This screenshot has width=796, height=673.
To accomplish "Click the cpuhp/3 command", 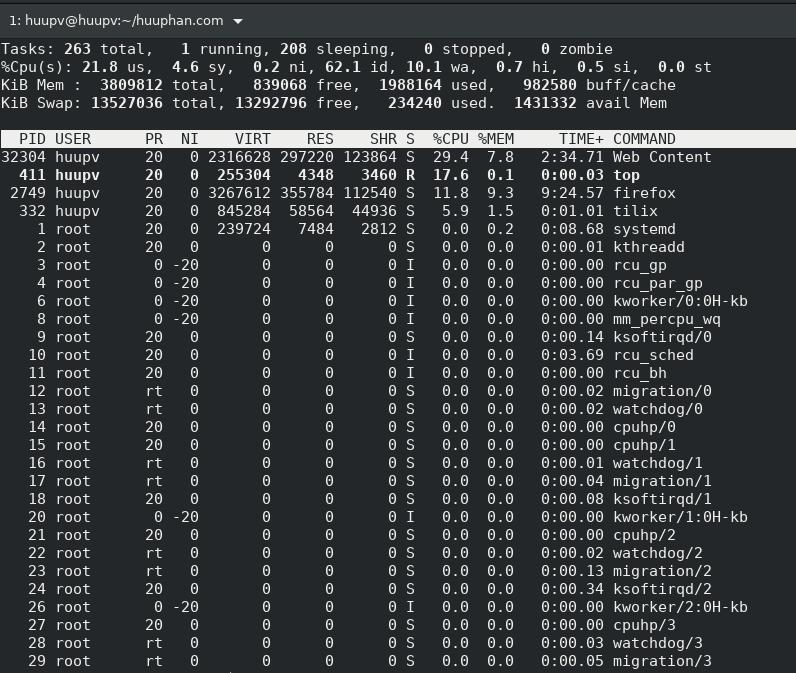I will [644, 626].
